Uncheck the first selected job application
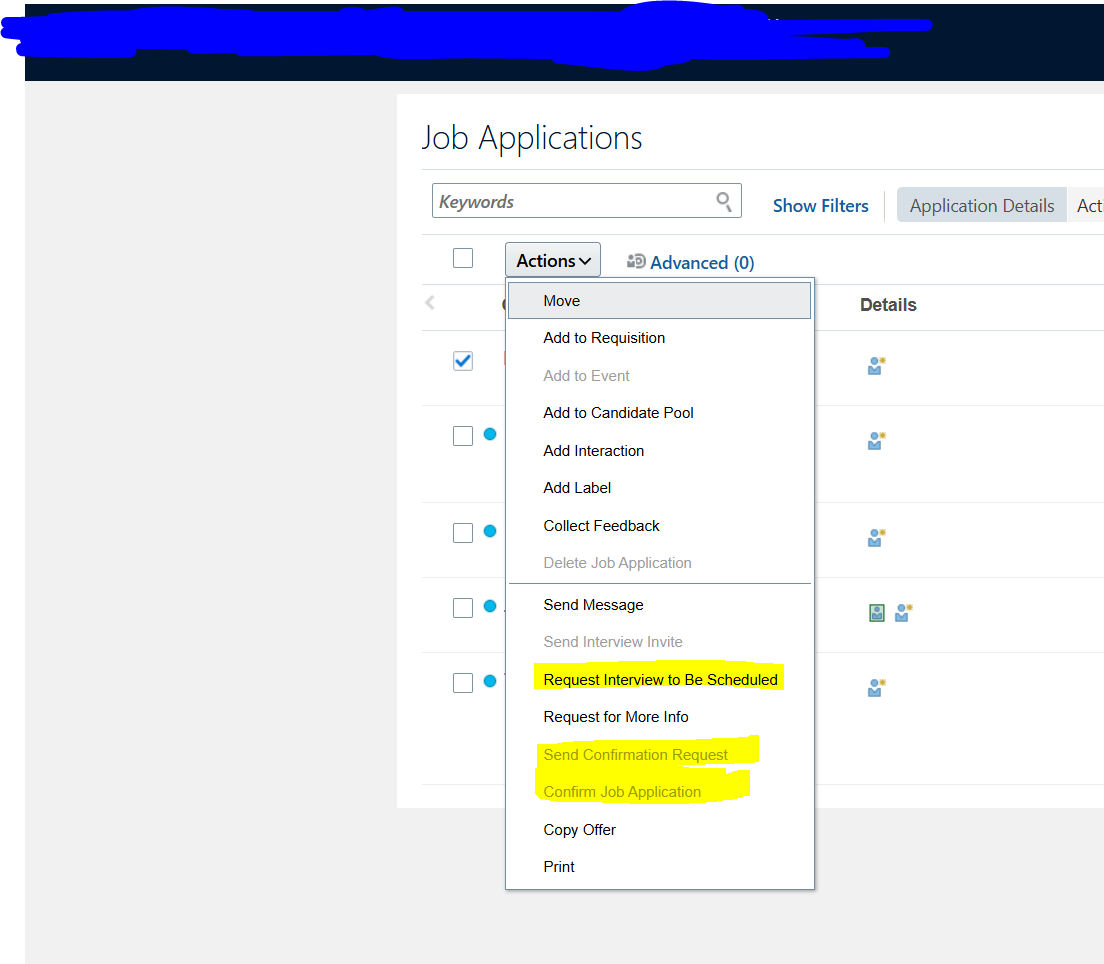The image size is (1104, 964). pos(462,360)
